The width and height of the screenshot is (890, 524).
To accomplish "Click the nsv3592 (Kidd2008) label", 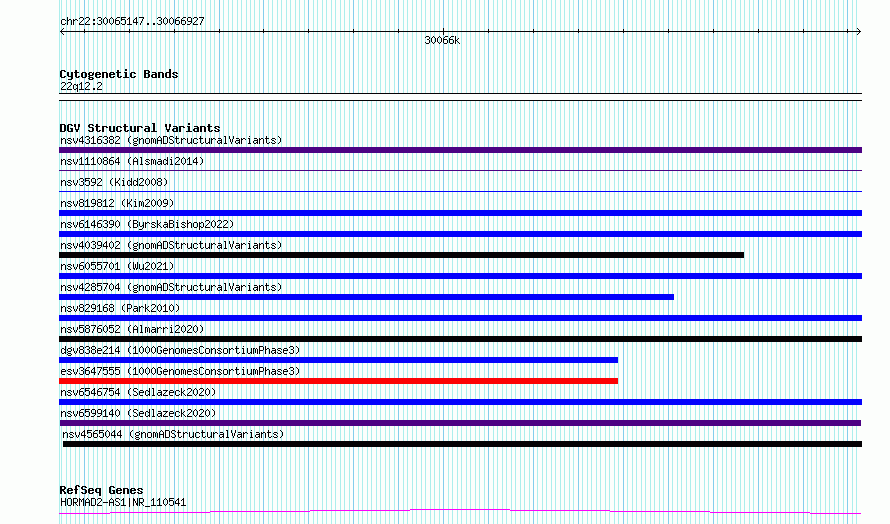I will [114, 182].
